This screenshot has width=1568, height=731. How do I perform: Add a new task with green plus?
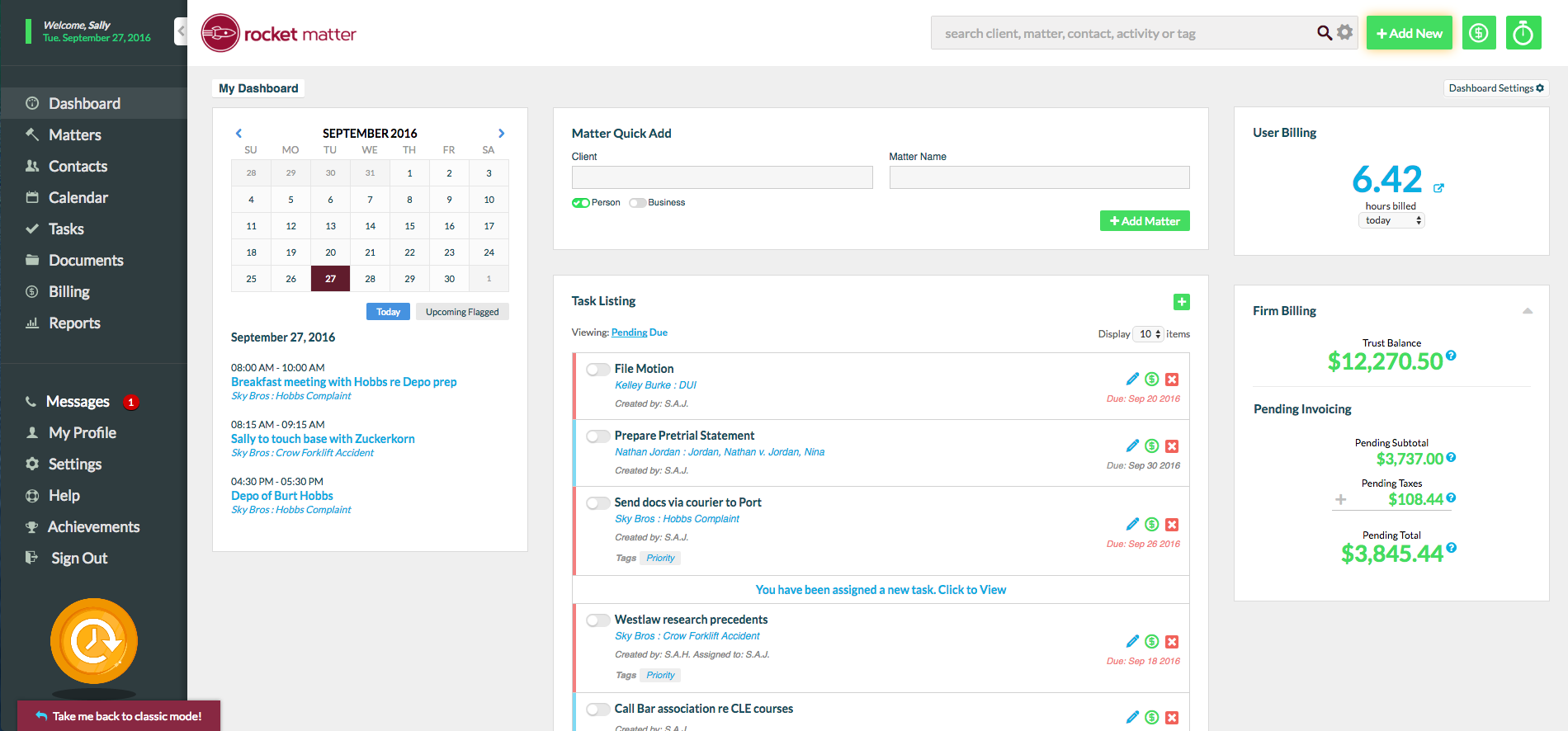click(x=1182, y=302)
